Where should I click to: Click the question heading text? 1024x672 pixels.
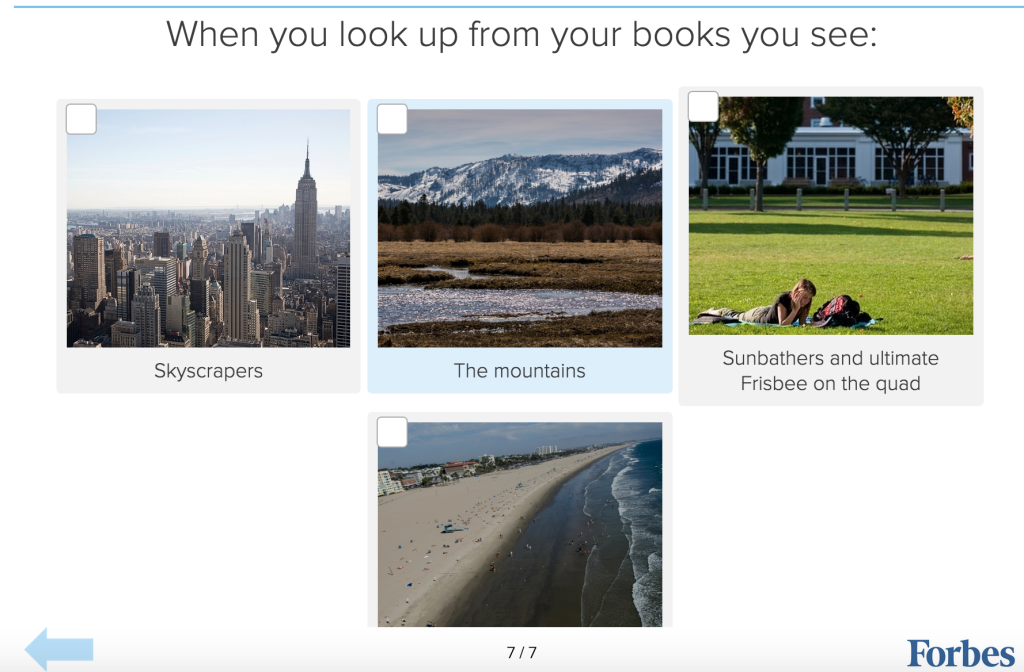[x=521, y=34]
